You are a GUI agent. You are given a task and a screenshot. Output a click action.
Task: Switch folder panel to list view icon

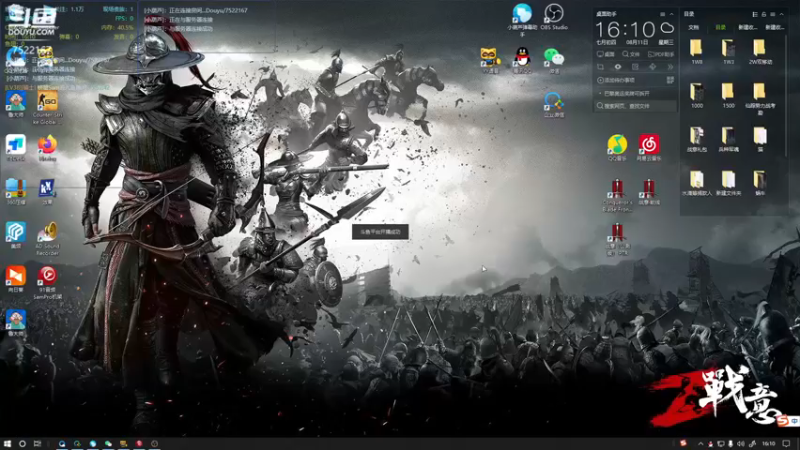pyautogui.click(x=755, y=14)
